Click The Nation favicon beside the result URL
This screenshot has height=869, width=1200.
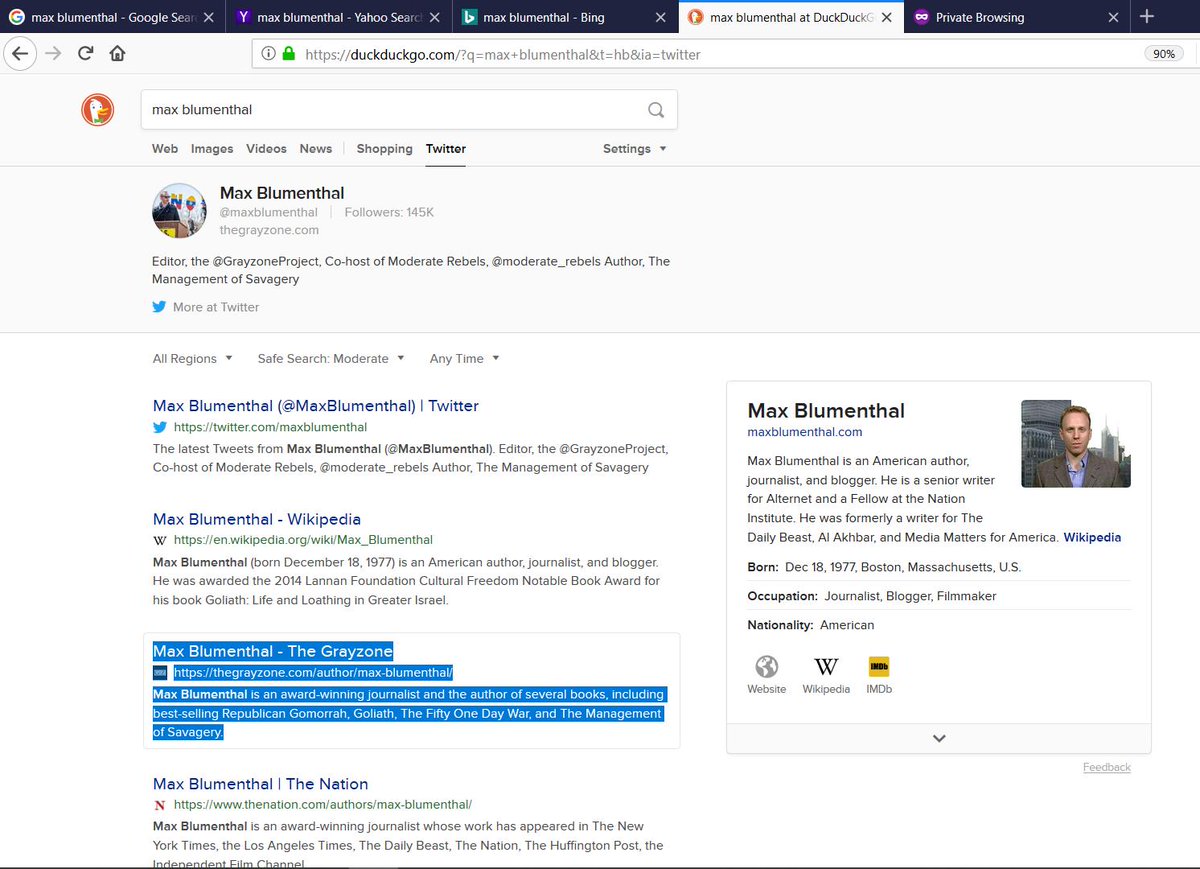pos(160,804)
